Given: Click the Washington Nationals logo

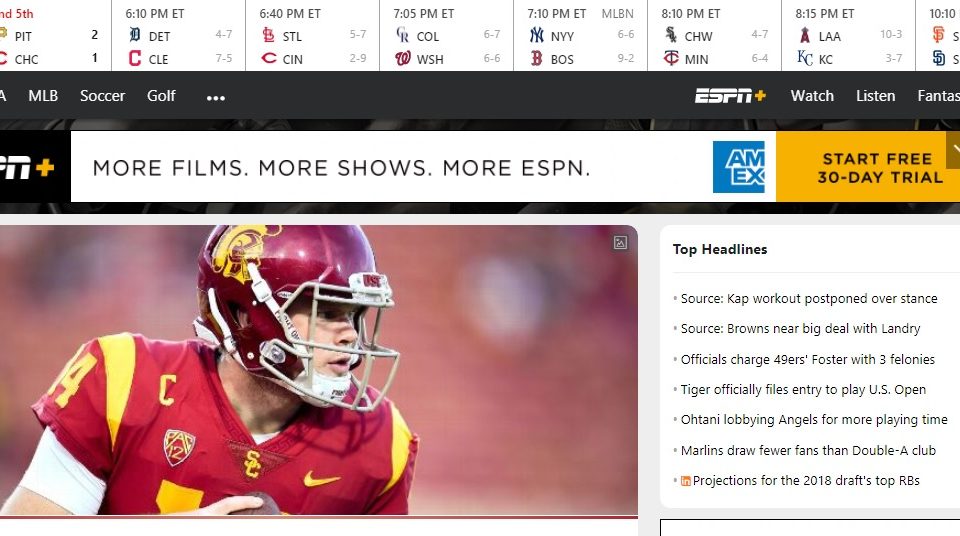Looking at the screenshot, I should pyautogui.click(x=403, y=58).
